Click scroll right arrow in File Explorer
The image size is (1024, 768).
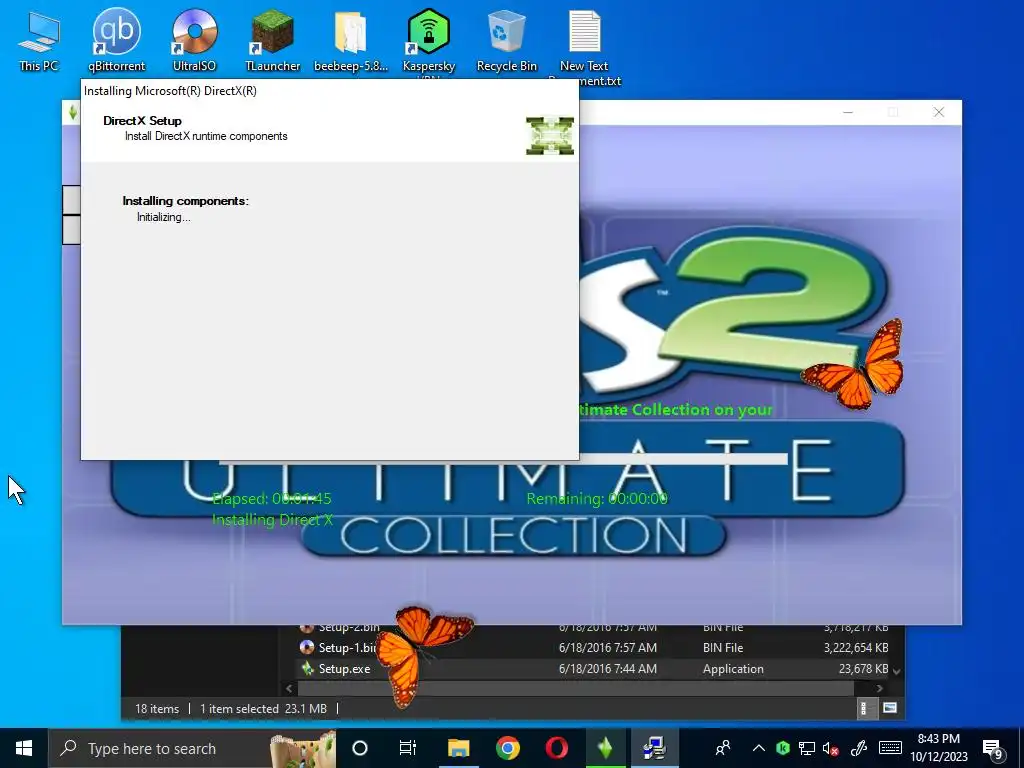click(879, 688)
